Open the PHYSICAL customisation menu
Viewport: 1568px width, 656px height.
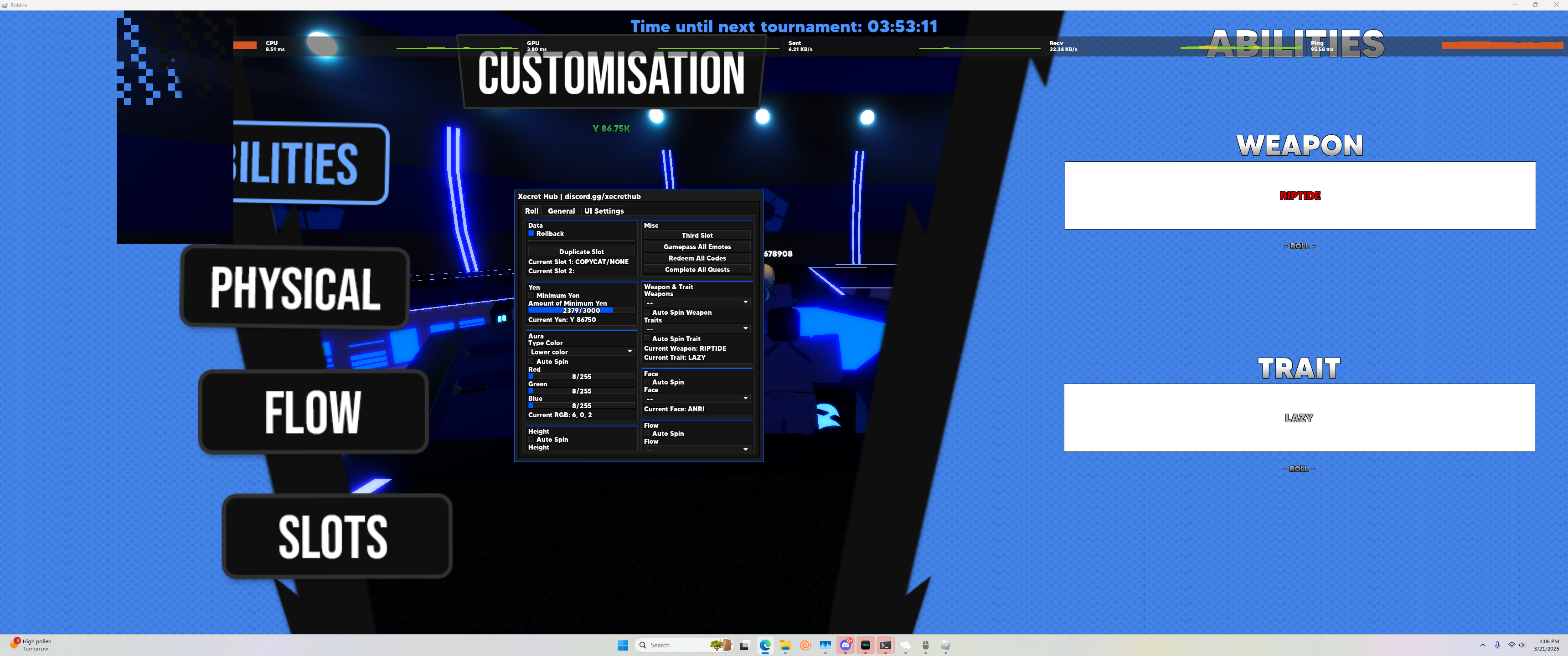point(295,287)
